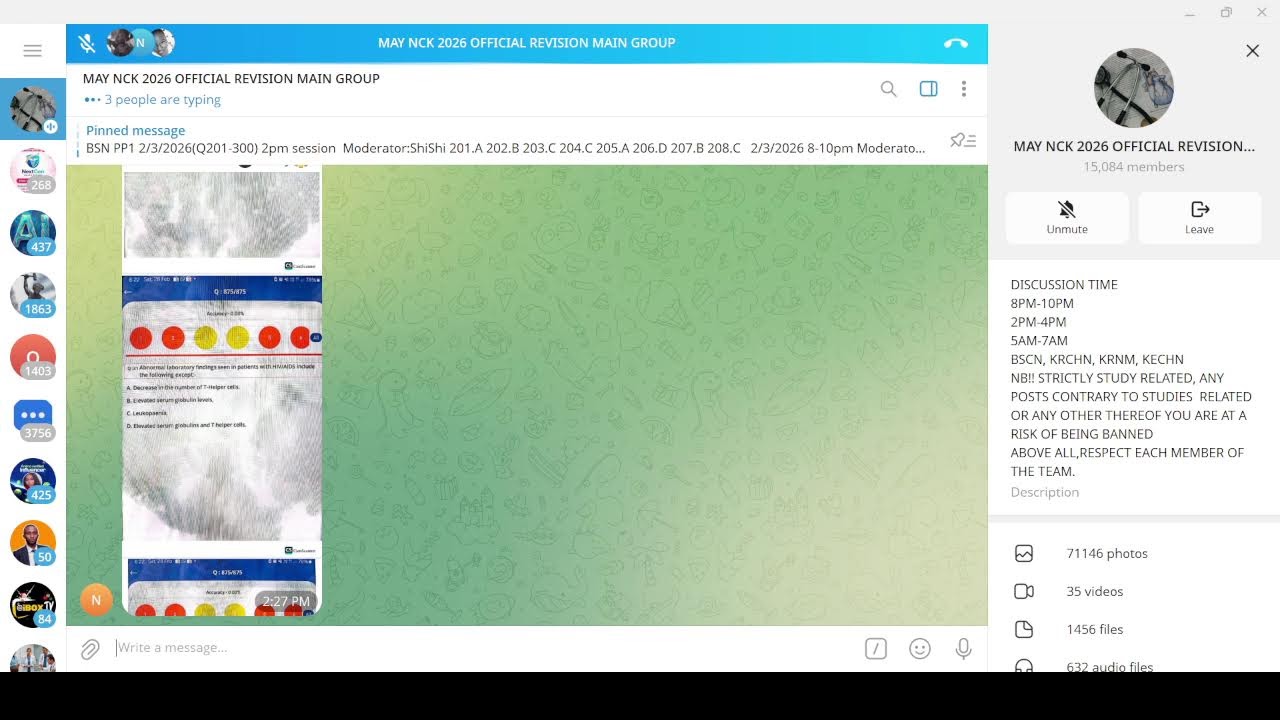Record a voice message
1280x720 pixels.
[963, 649]
